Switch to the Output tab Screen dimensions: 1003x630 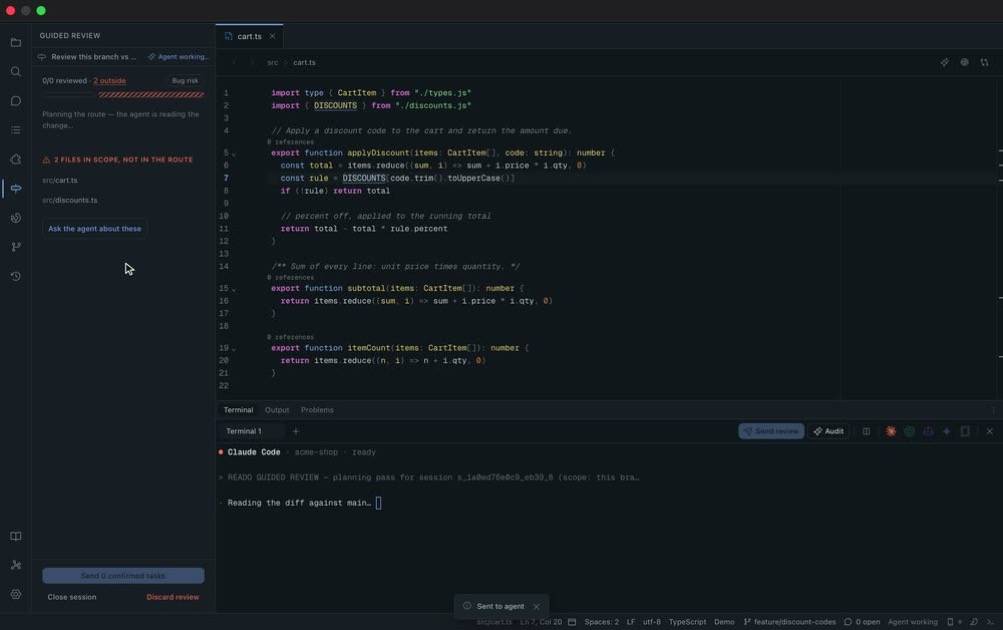tap(277, 410)
